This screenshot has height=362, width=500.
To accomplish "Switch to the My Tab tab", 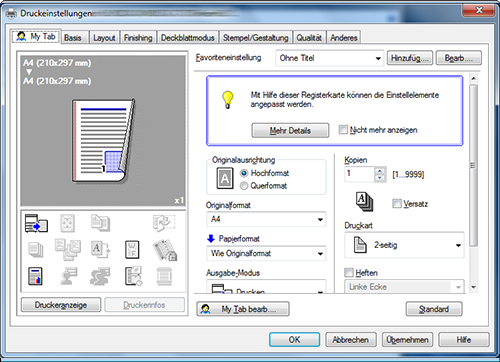I will click(x=36, y=36).
